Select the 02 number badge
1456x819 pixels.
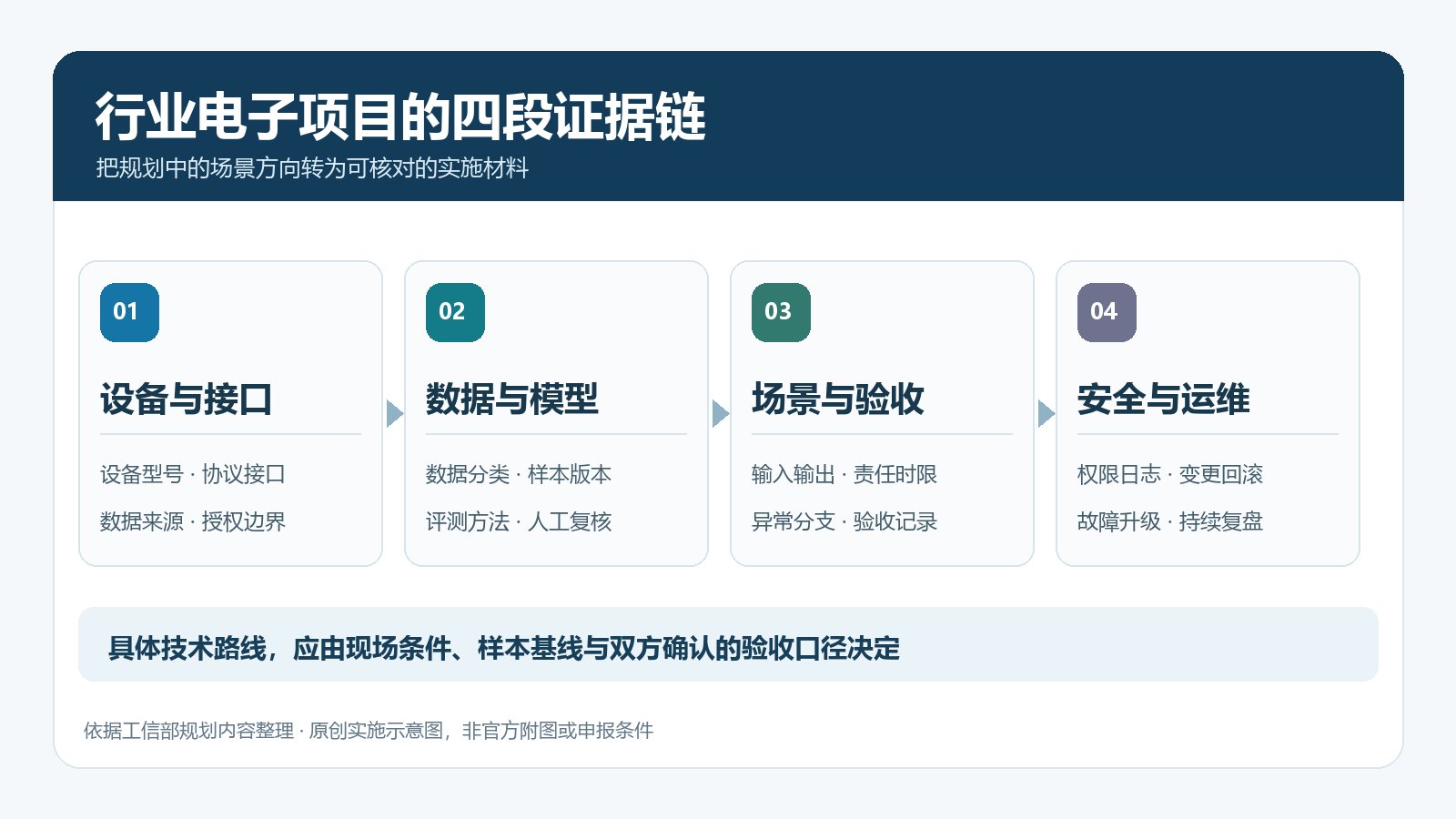(x=455, y=312)
